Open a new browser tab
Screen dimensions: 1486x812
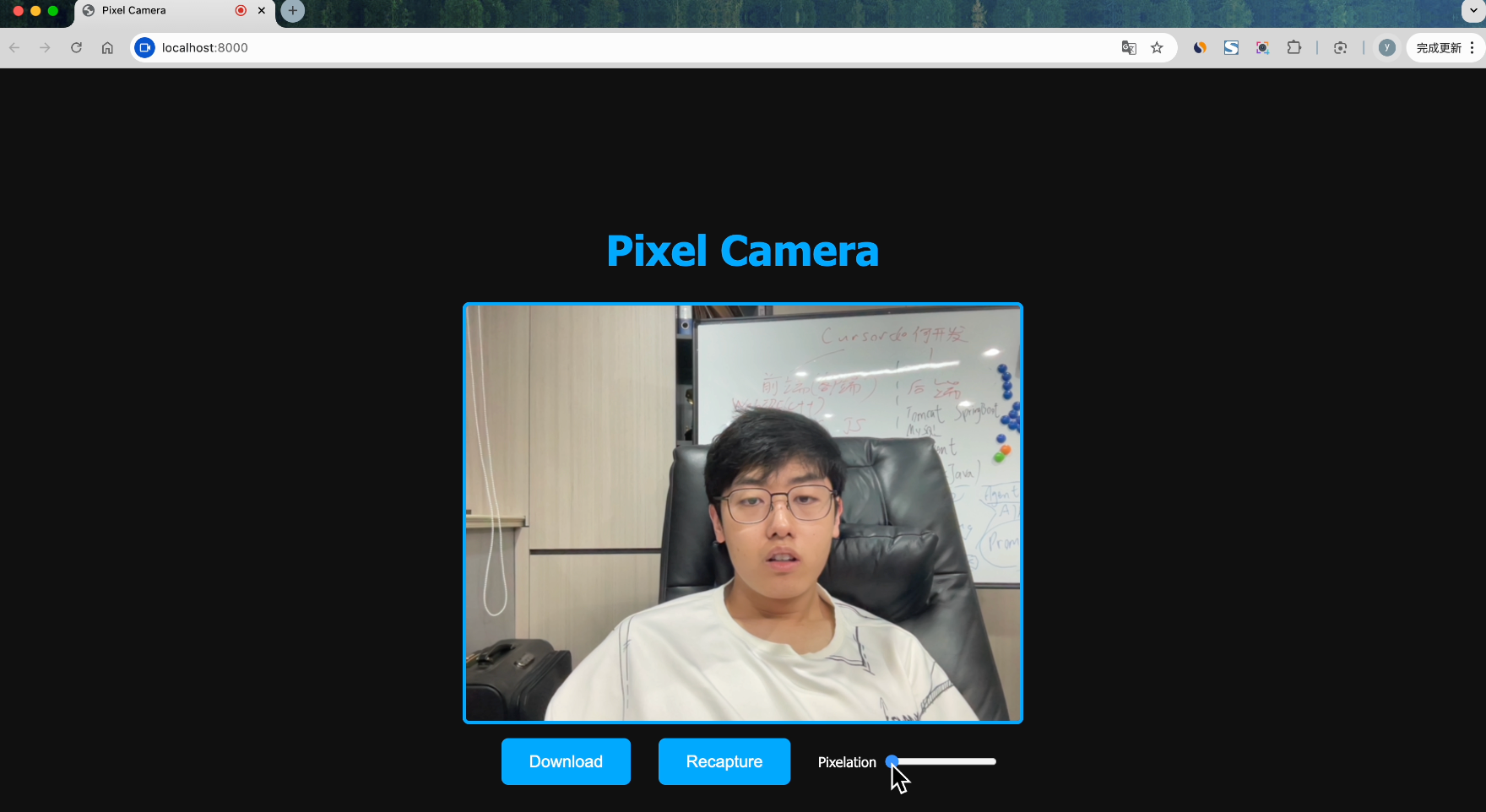click(292, 11)
